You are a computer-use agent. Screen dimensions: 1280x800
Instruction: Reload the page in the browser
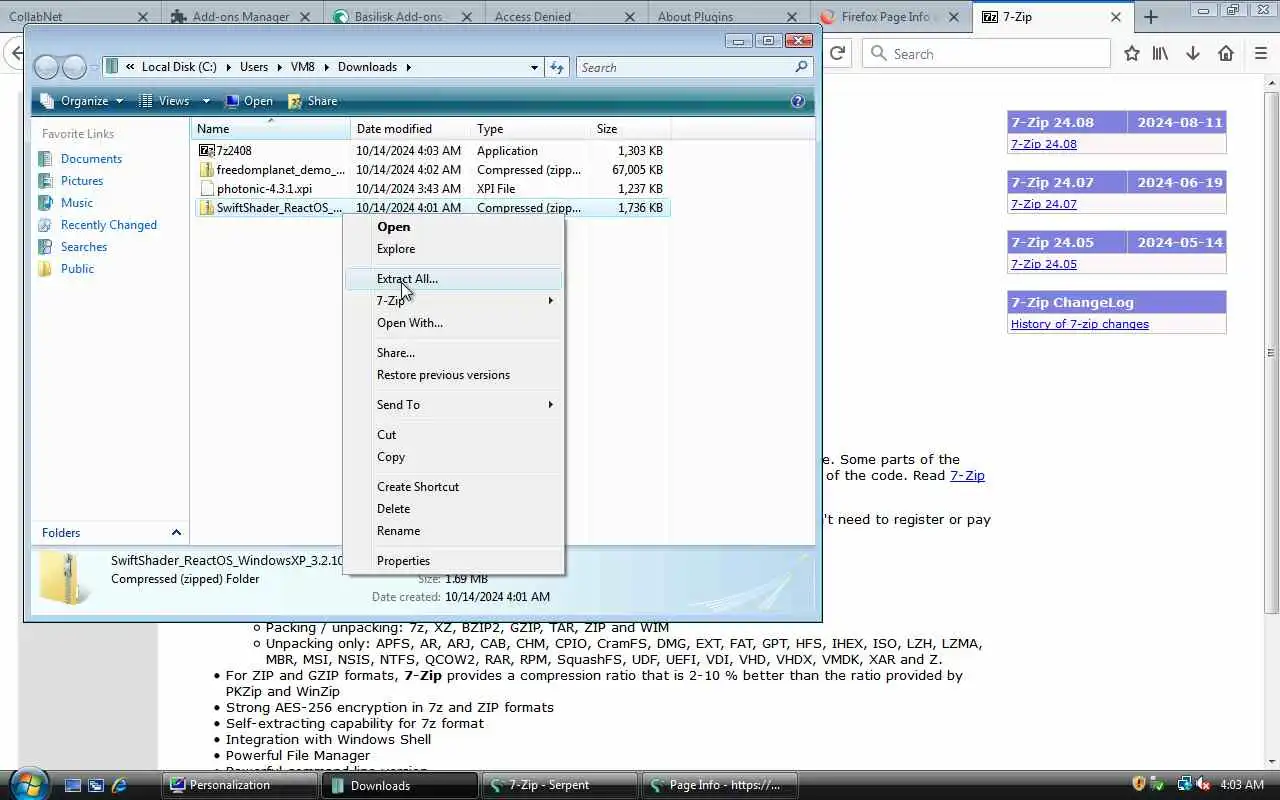(x=838, y=53)
